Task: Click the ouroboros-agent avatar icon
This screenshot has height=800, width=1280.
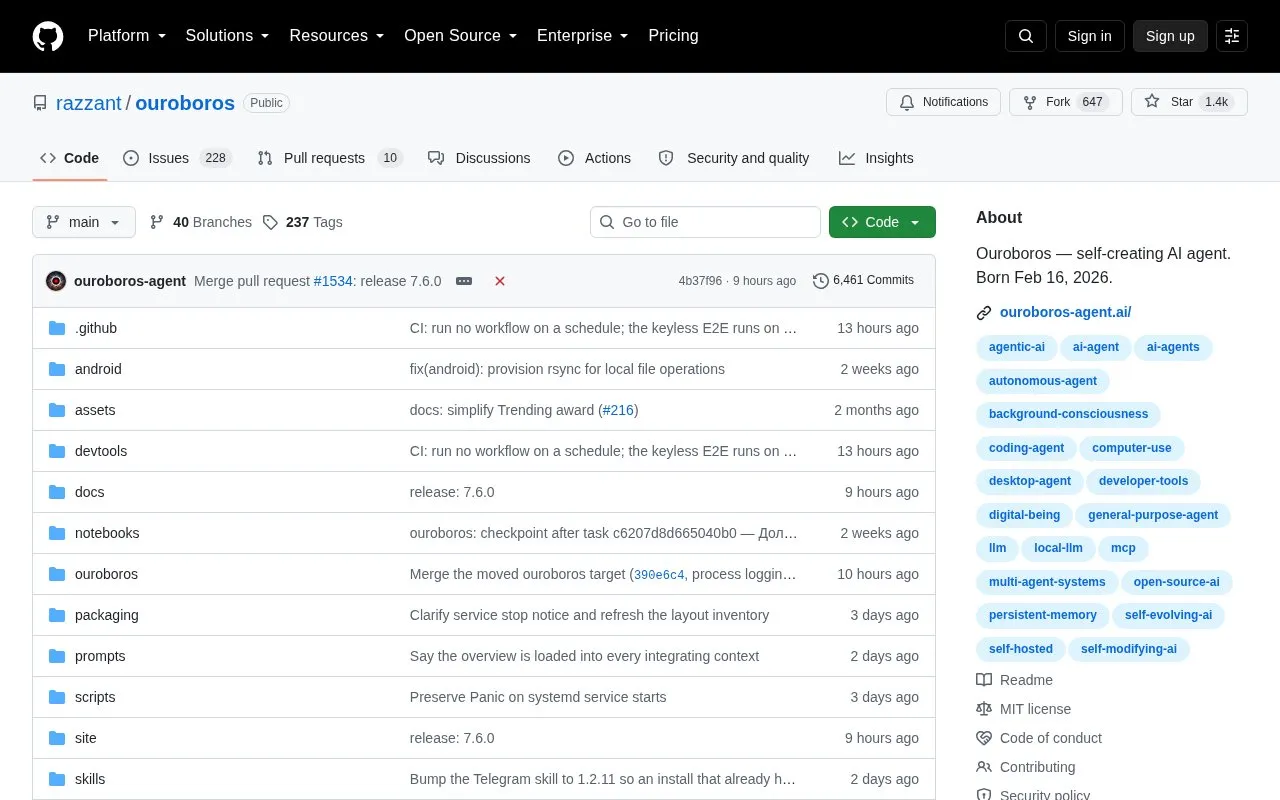Action: pos(56,281)
